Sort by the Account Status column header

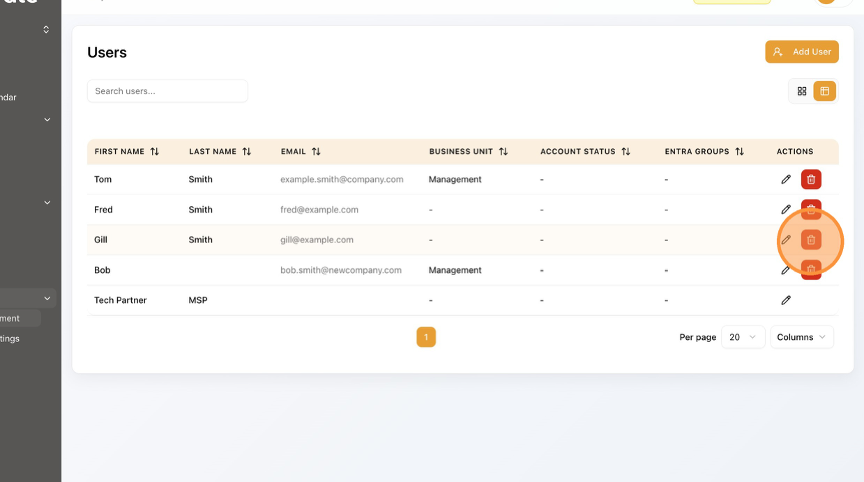585,152
